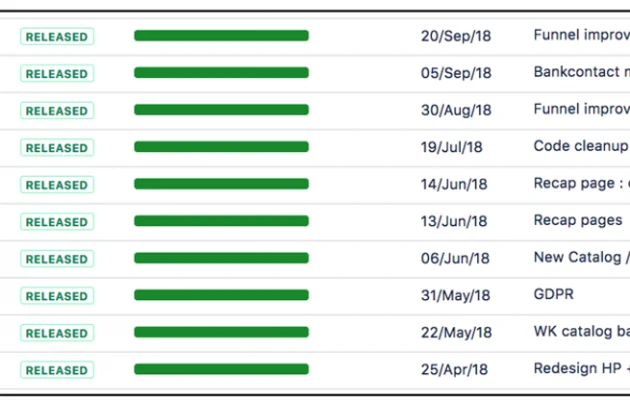
Task: Click the RELEASED badge for 25/Apr/18 release
Action: click(56, 370)
